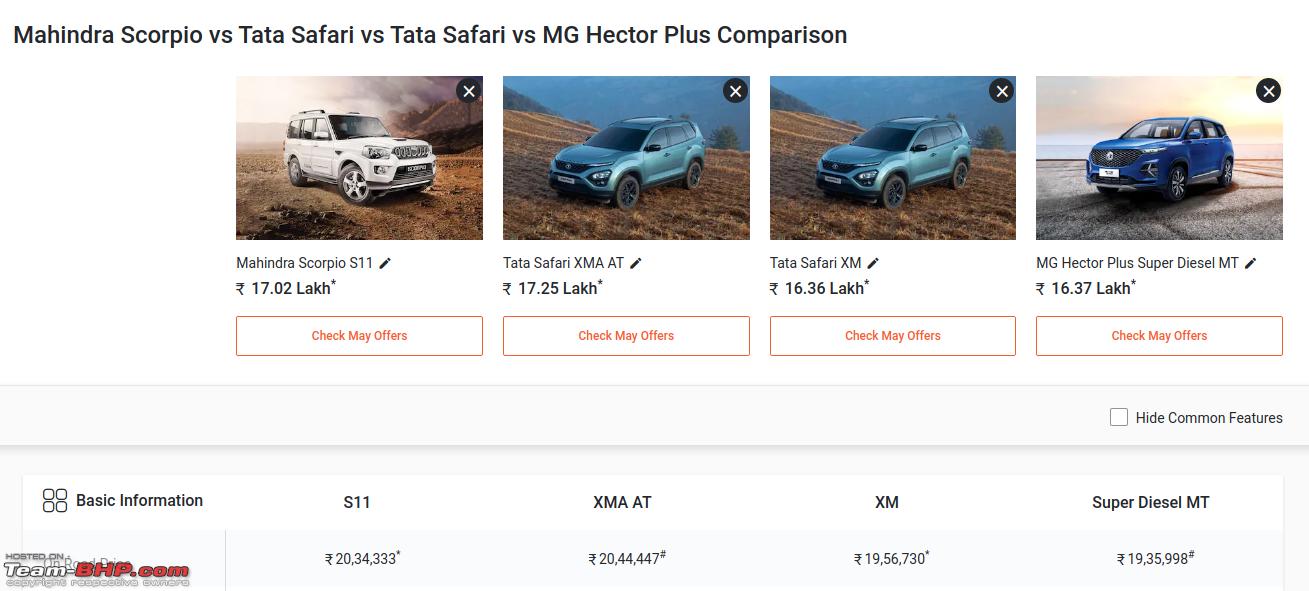Remove Tata Safari XM from comparison

point(1001,91)
